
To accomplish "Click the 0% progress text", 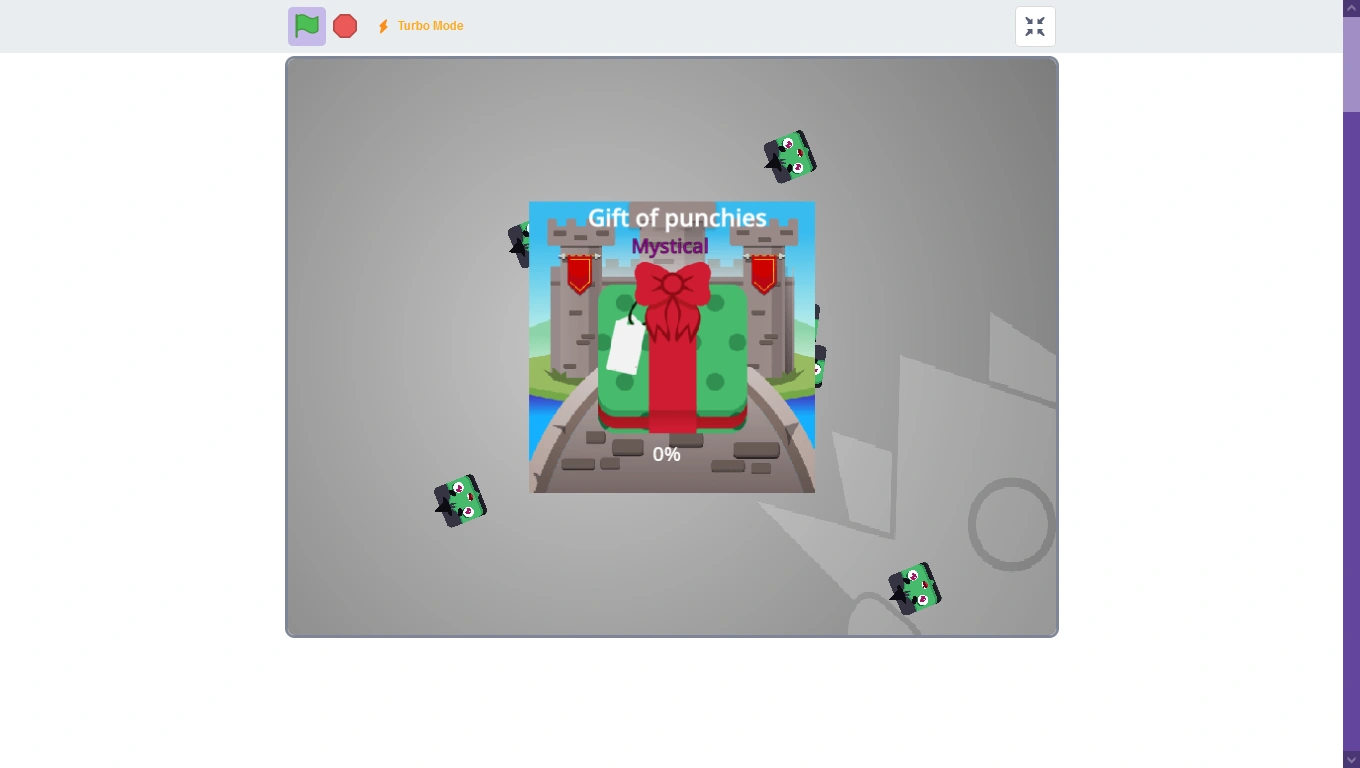I will click(667, 455).
